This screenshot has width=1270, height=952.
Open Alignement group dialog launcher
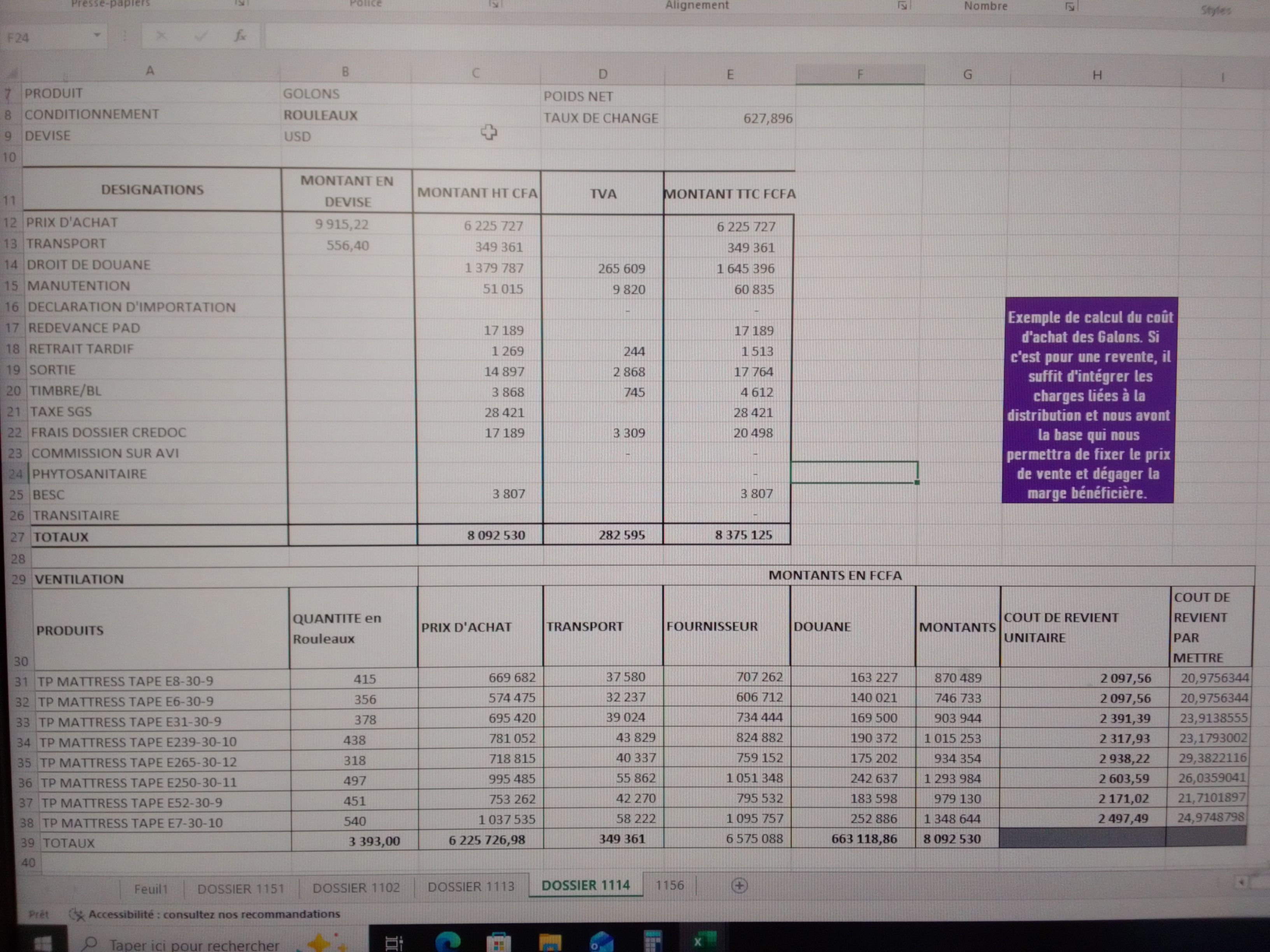(x=902, y=6)
